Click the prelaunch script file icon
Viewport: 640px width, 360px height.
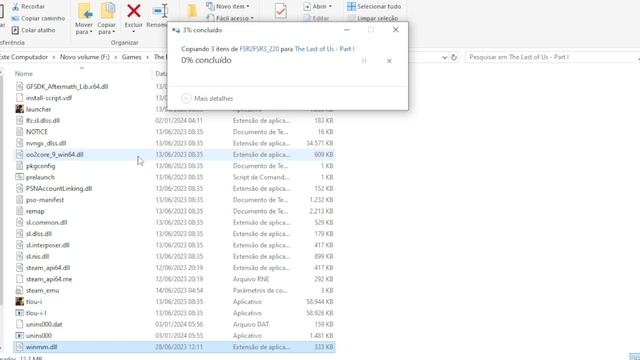20,177
